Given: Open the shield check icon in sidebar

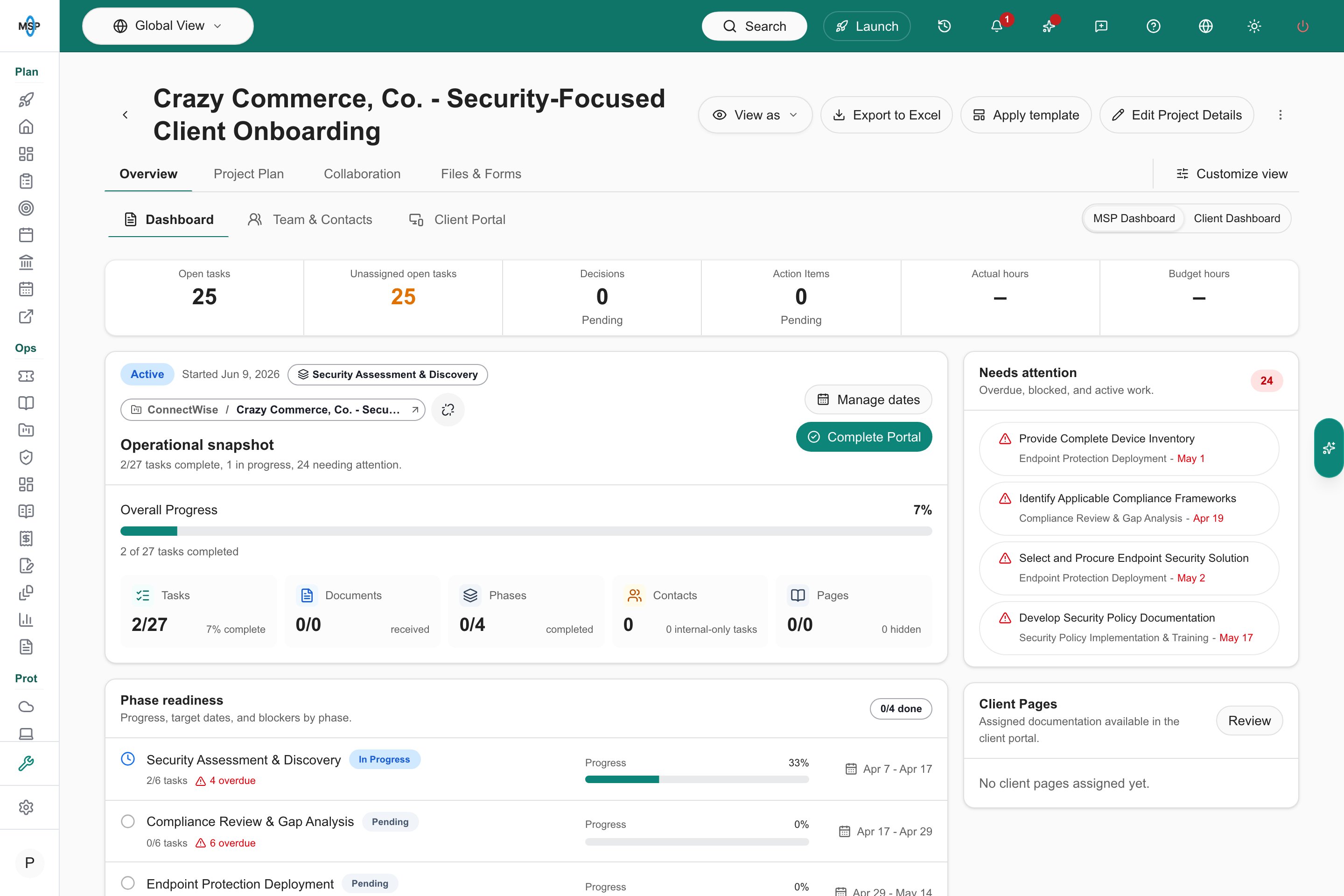Looking at the screenshot, I should [26, 457].
